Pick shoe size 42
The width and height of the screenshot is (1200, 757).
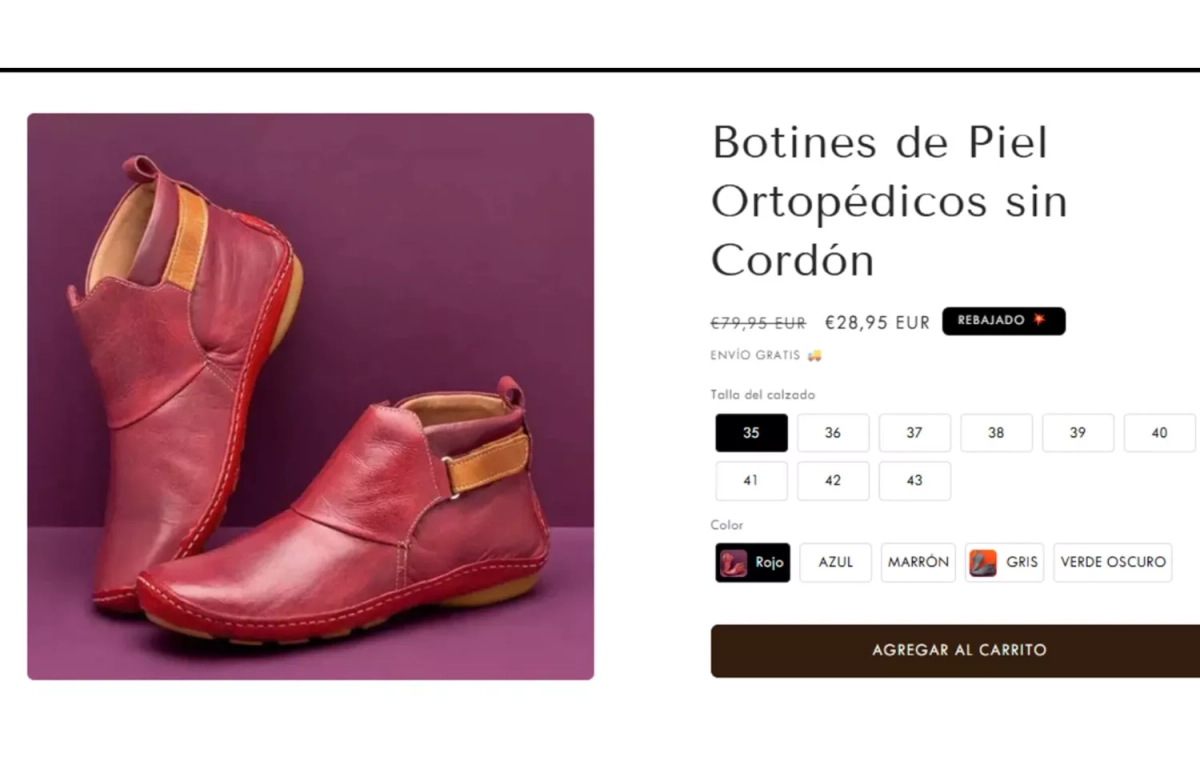[x=833, y=481]
